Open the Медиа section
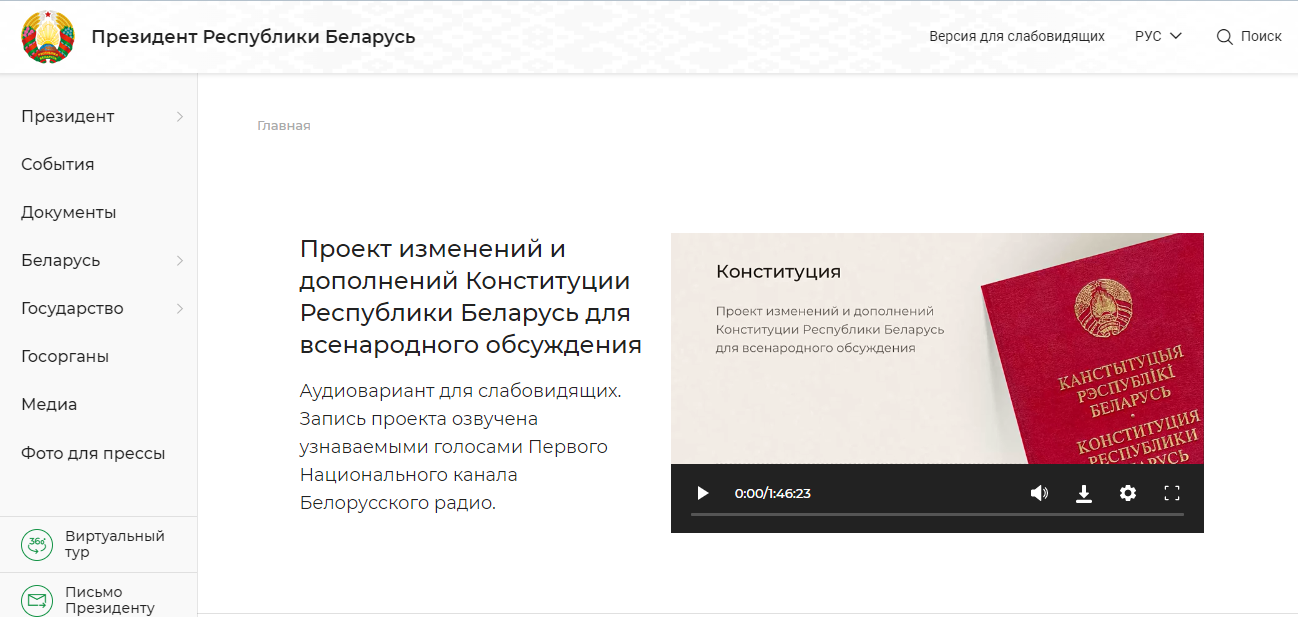The width and height of the screenshot is (1298, 617). tap(49, 404)
